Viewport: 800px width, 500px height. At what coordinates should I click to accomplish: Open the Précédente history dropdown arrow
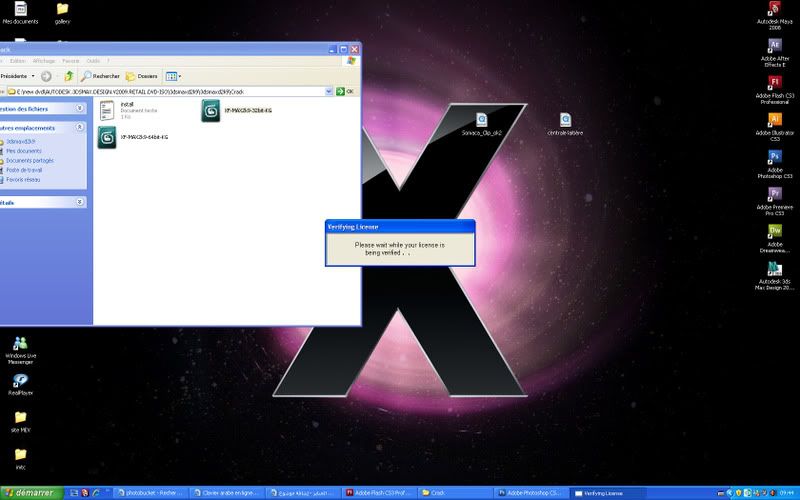click(x=33, y=76)
